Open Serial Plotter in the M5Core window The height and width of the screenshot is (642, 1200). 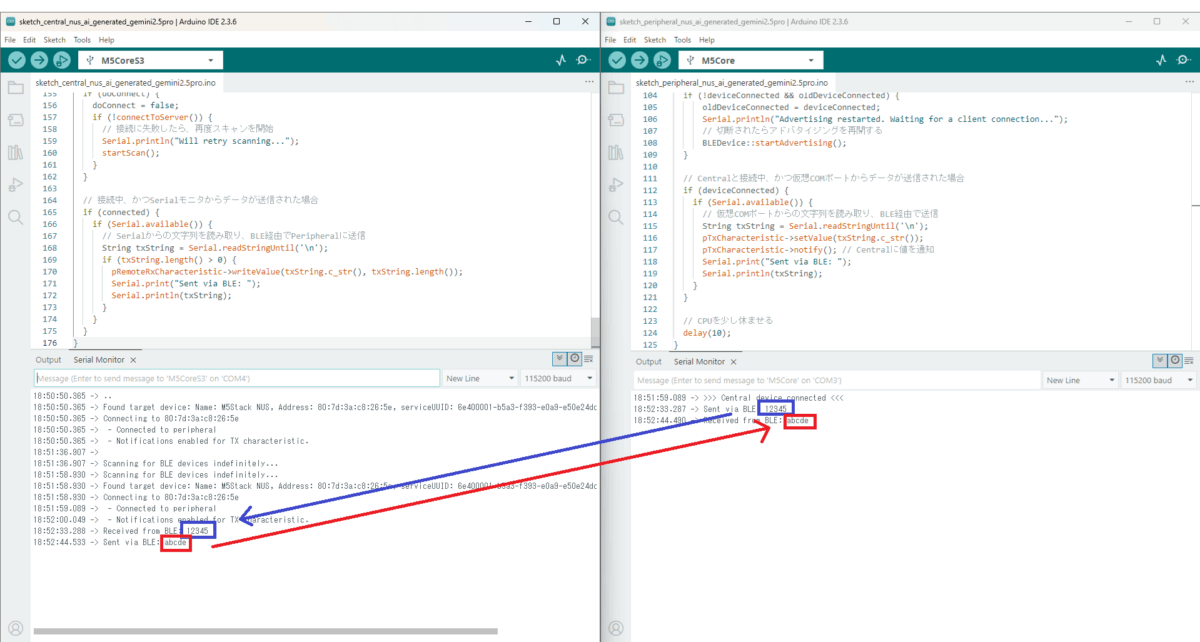1161,60
